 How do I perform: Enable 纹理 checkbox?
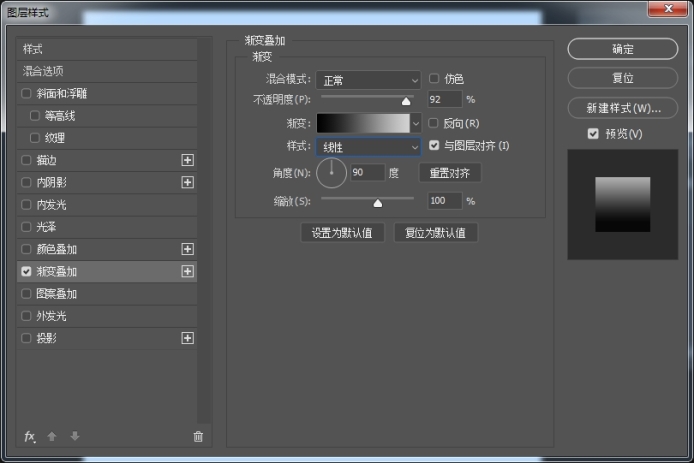(35, 138)
